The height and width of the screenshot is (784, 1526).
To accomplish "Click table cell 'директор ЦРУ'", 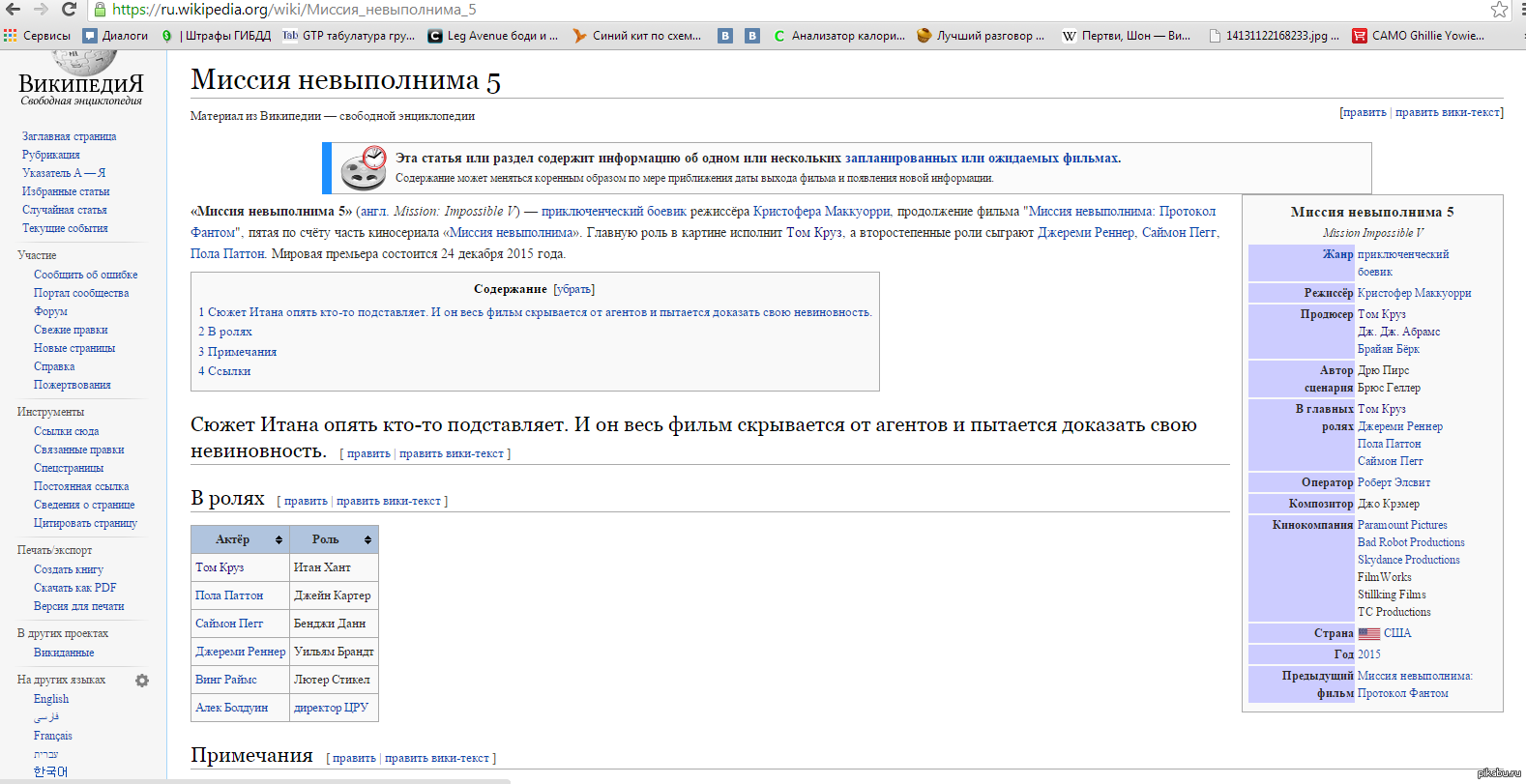I will coord(334,708).
